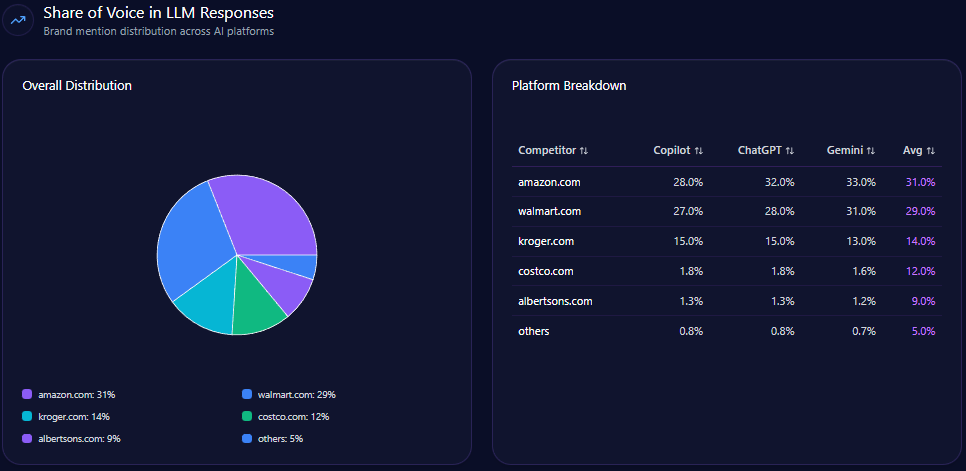Select the teal kroger slice in the pie
966x471 pixels.
click(207, 304)
